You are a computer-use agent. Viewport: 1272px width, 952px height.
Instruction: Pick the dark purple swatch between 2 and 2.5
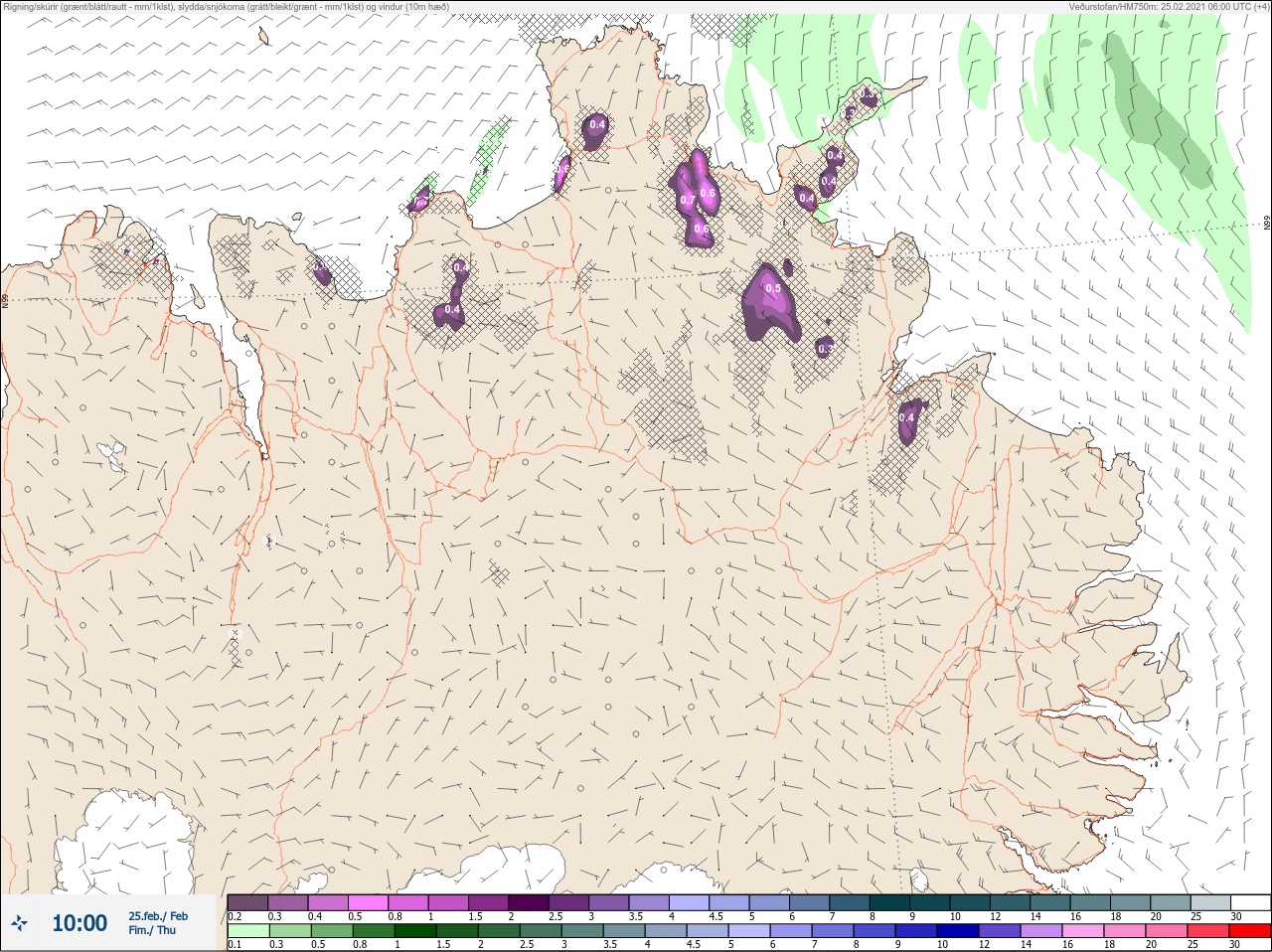tap(529, 902)
